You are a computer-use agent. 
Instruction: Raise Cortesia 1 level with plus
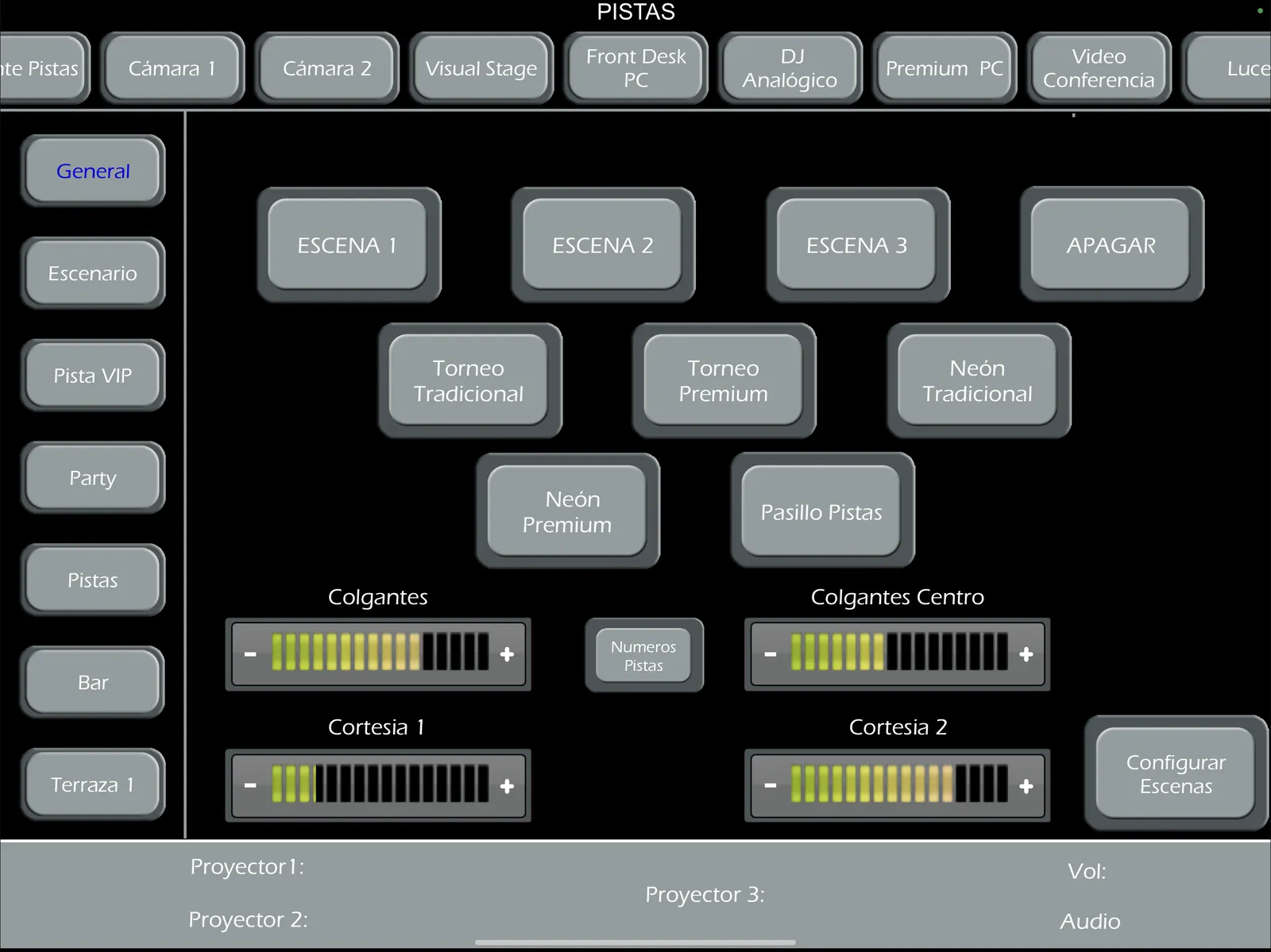pos(507,786)
